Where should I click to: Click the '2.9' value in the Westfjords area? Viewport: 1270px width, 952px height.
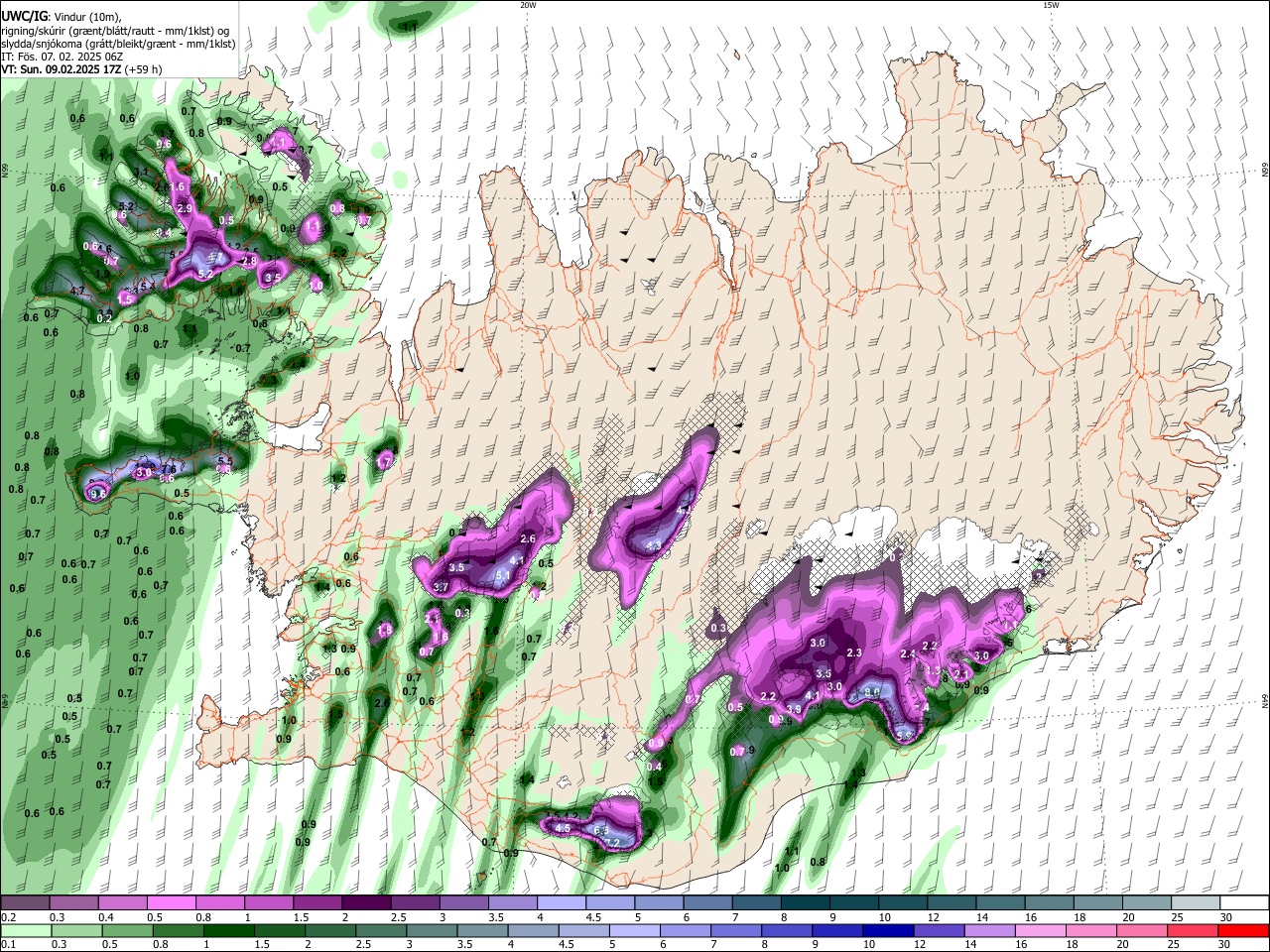(185, 209)
